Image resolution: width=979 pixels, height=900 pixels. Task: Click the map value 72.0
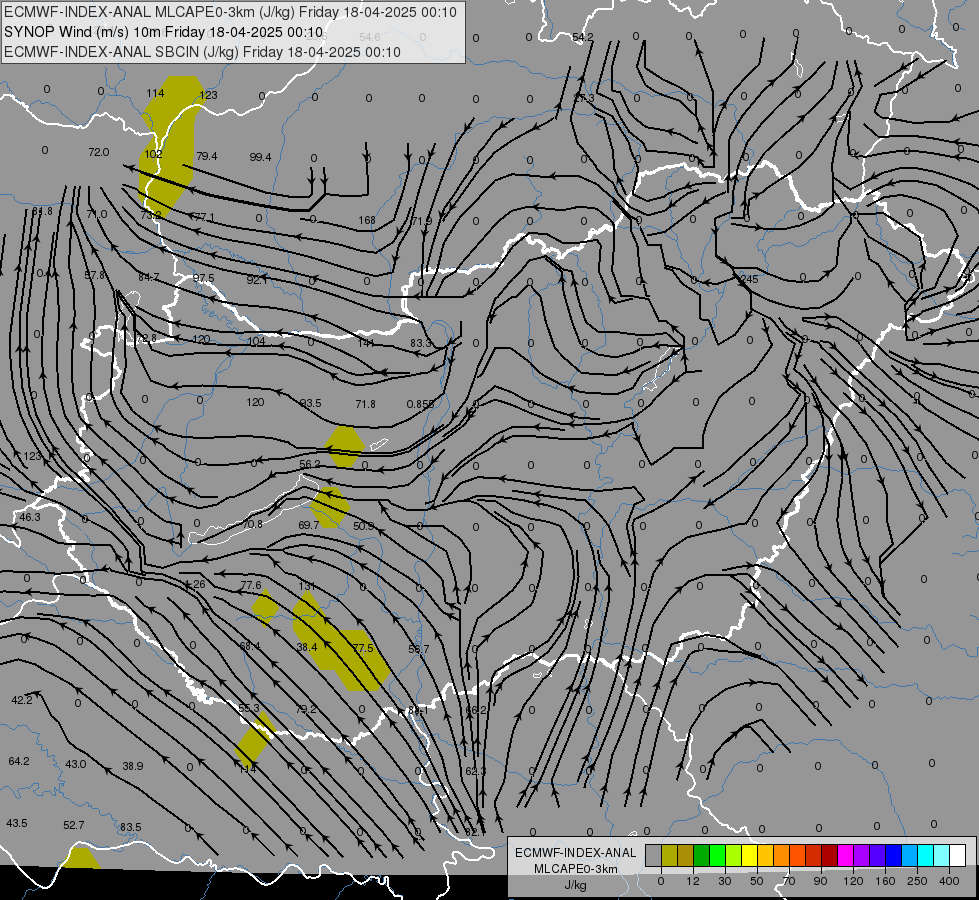(x=99, y=152)
